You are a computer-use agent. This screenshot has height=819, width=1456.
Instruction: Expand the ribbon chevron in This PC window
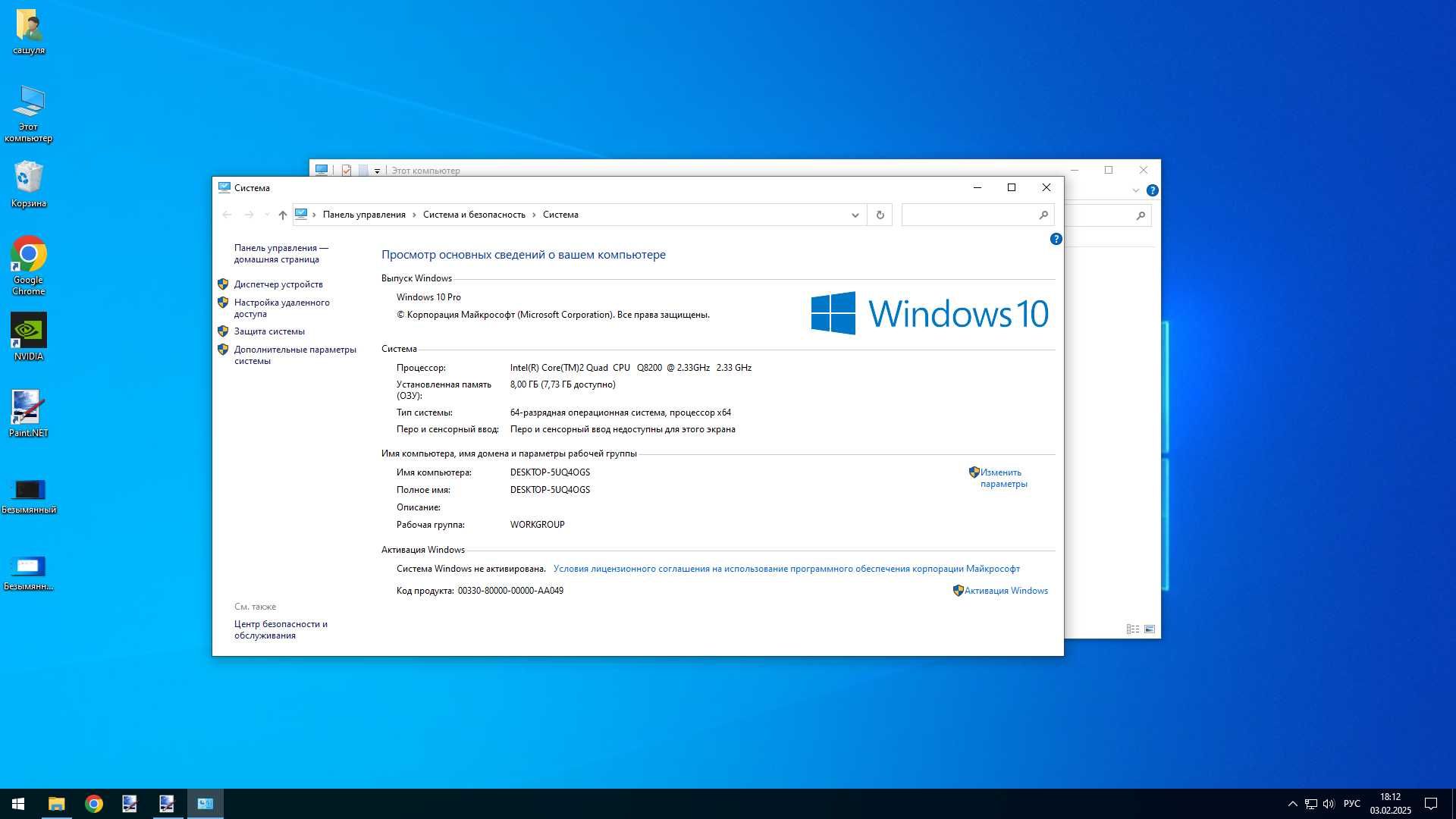coord(1135,191)
